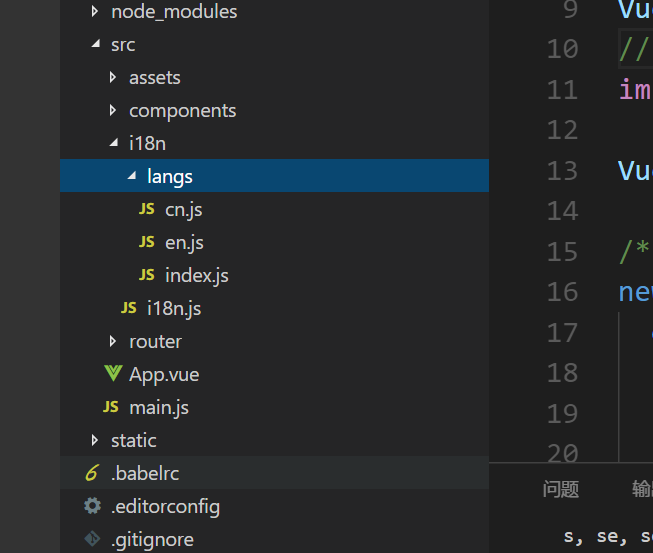Collapse the langs folder arrow

[132, 175]
